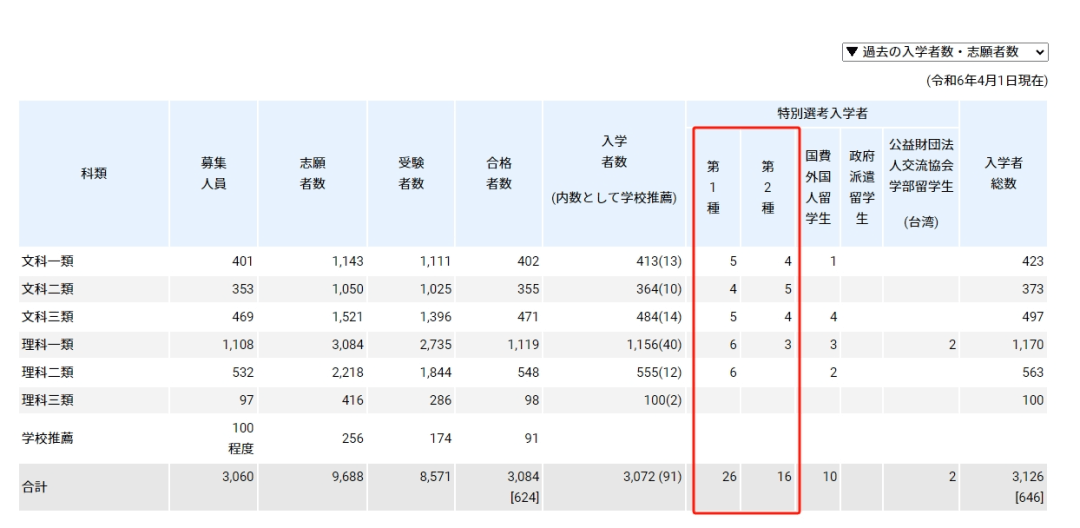Click the 科類 column header
The width and height of the screenshot is (1080, 528).
click(94, 173)
